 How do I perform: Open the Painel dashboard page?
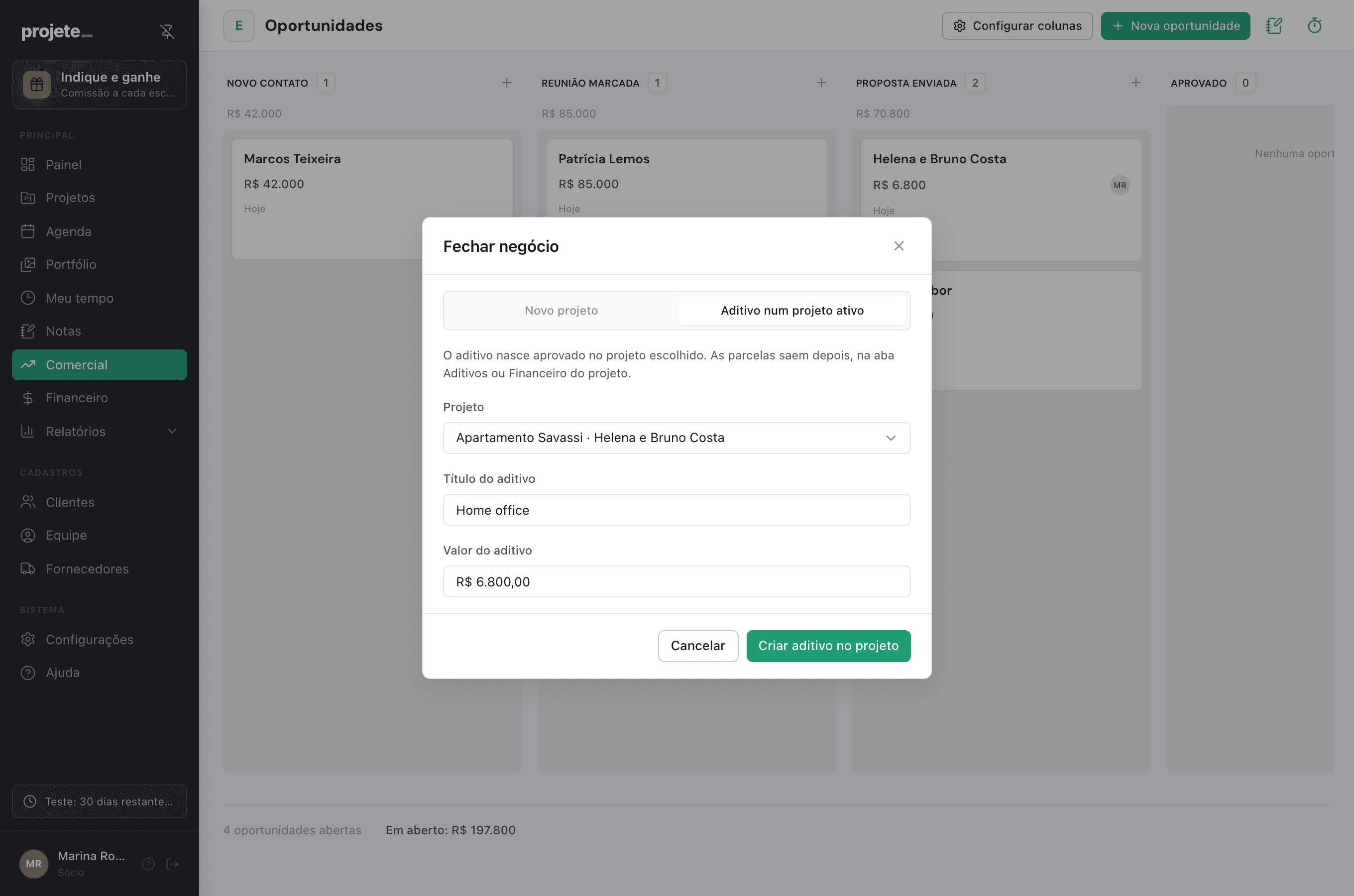click(x=100, y=165)
